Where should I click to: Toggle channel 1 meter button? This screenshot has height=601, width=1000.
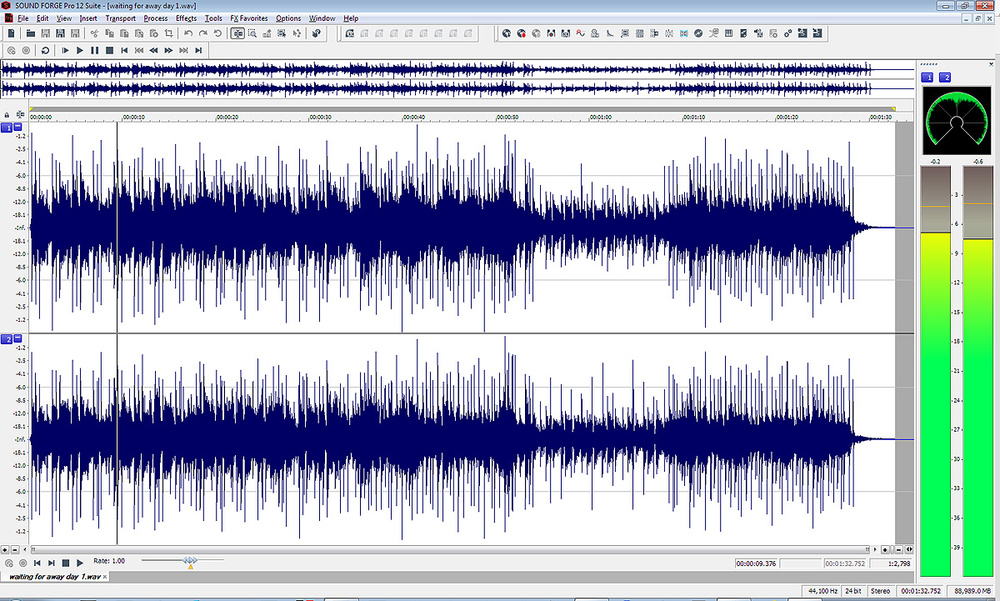pos(927,77)
